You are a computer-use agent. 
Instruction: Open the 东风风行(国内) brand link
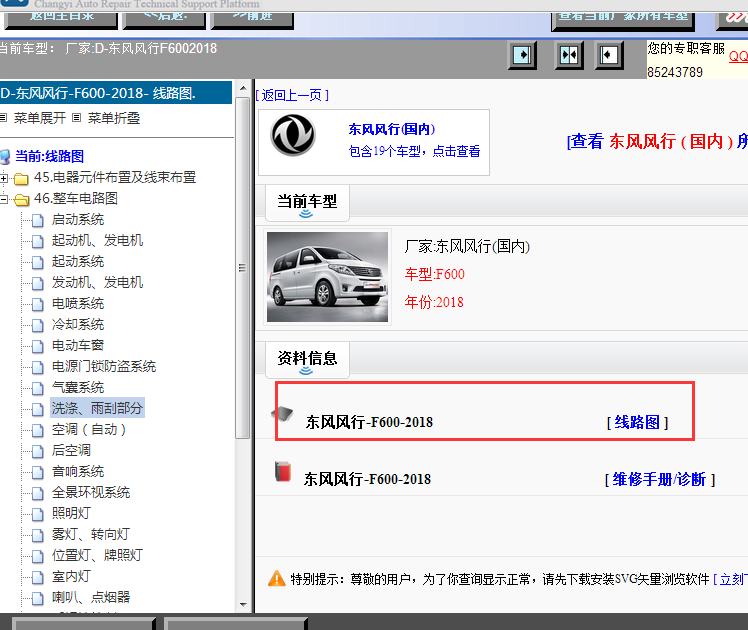click(392, 129)
